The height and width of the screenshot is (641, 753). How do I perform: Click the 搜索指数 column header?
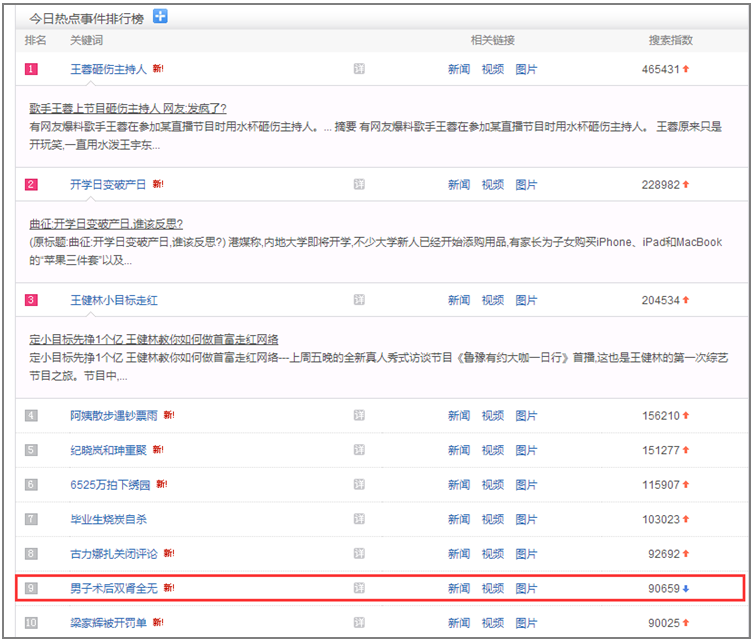670,40
